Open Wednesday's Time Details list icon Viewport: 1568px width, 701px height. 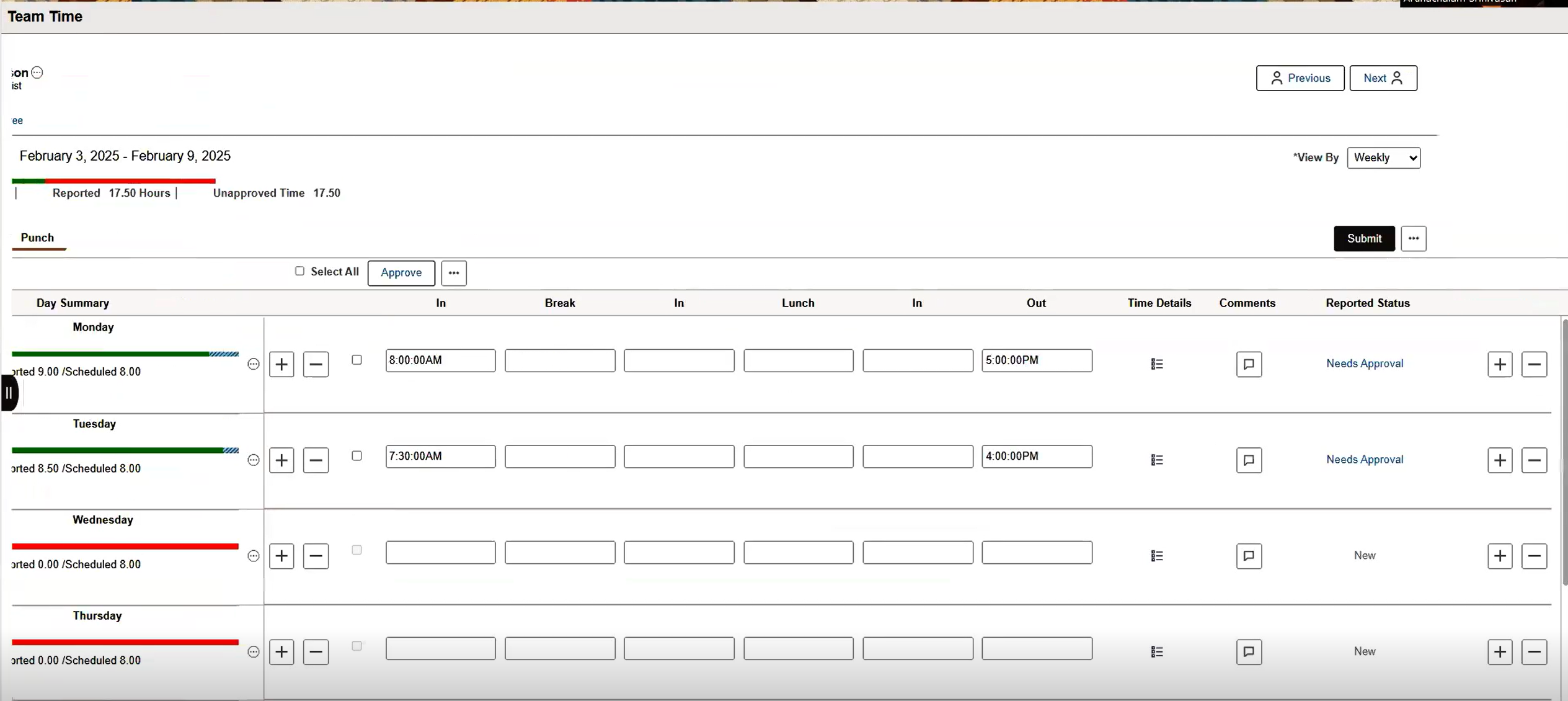pyautogui.click(x=1156, y=556)
